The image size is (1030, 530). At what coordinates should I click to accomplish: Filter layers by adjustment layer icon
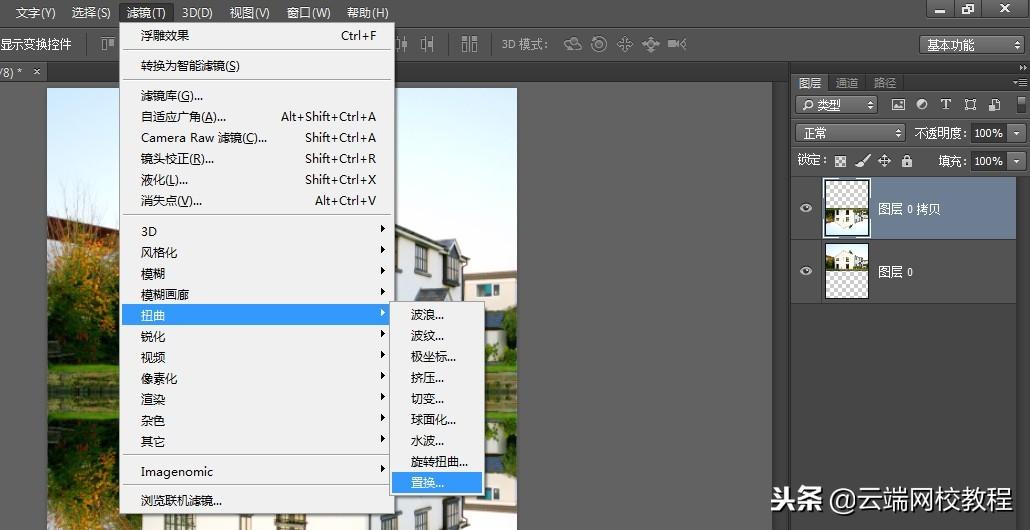(922, 104)
